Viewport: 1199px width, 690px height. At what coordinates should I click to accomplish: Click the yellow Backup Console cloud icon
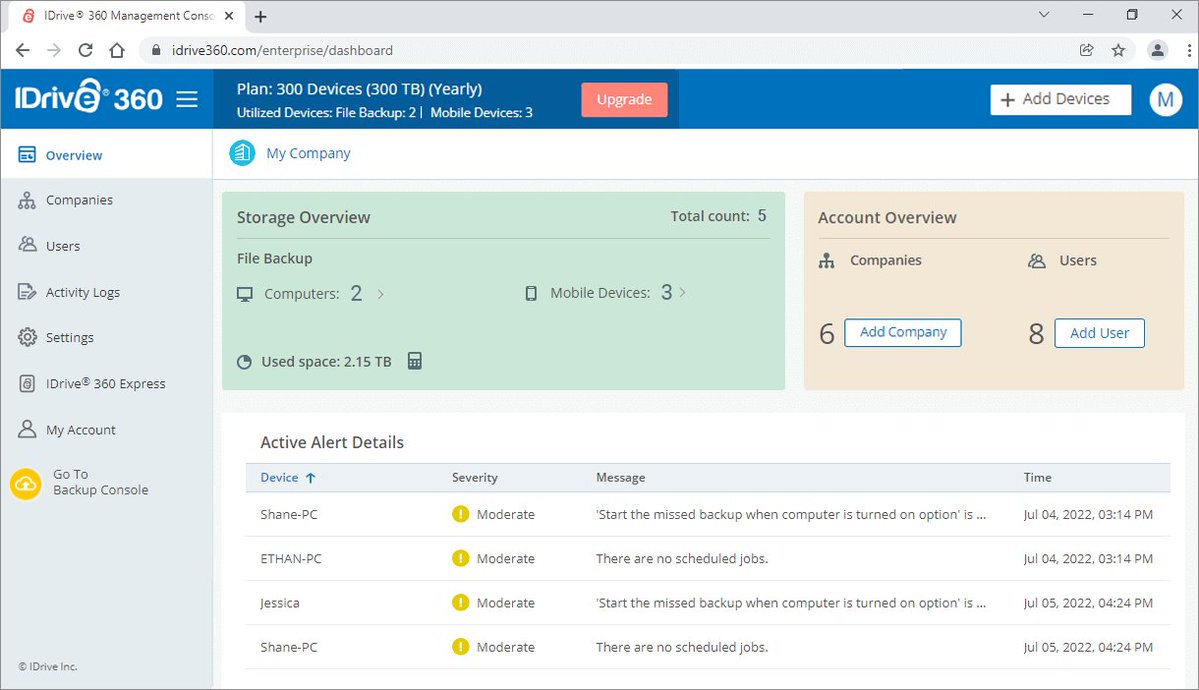[26, 484]
